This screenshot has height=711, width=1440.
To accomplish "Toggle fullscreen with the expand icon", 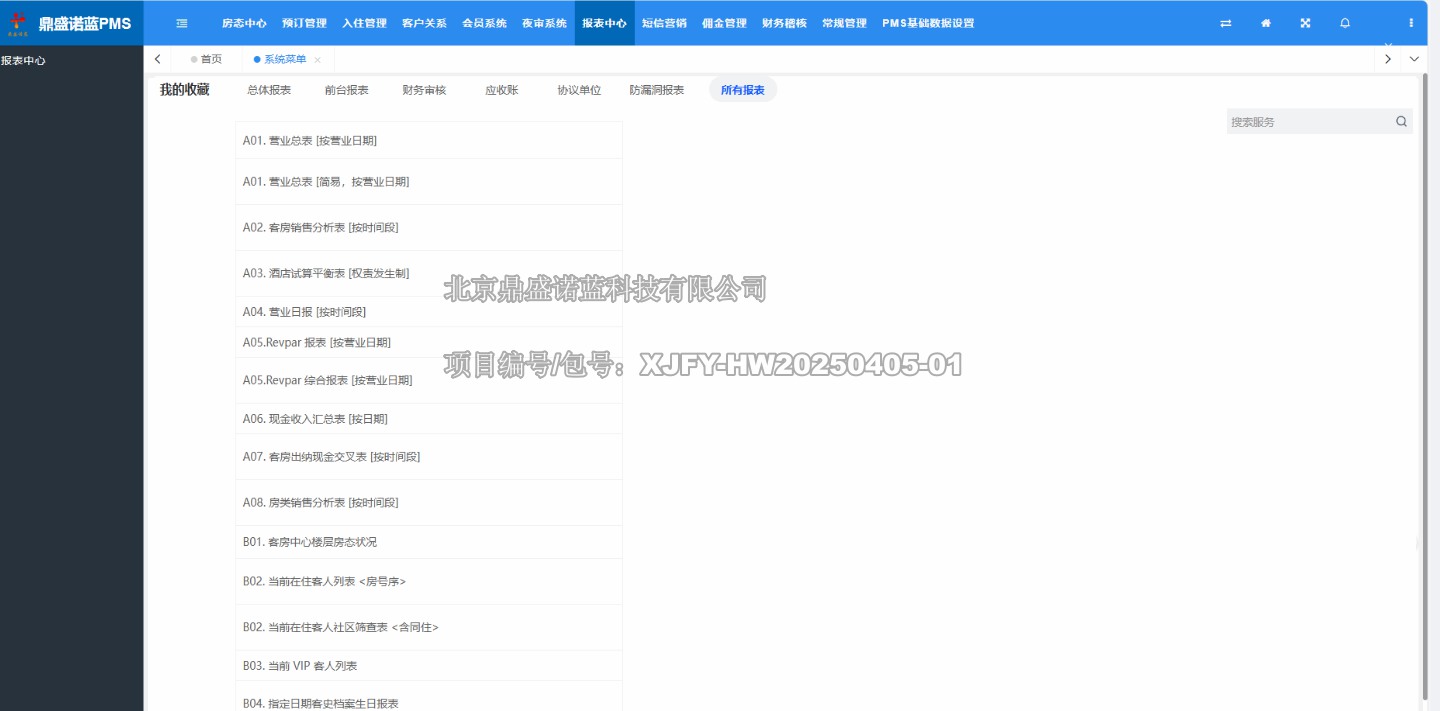I will (x=1305, y=23).
